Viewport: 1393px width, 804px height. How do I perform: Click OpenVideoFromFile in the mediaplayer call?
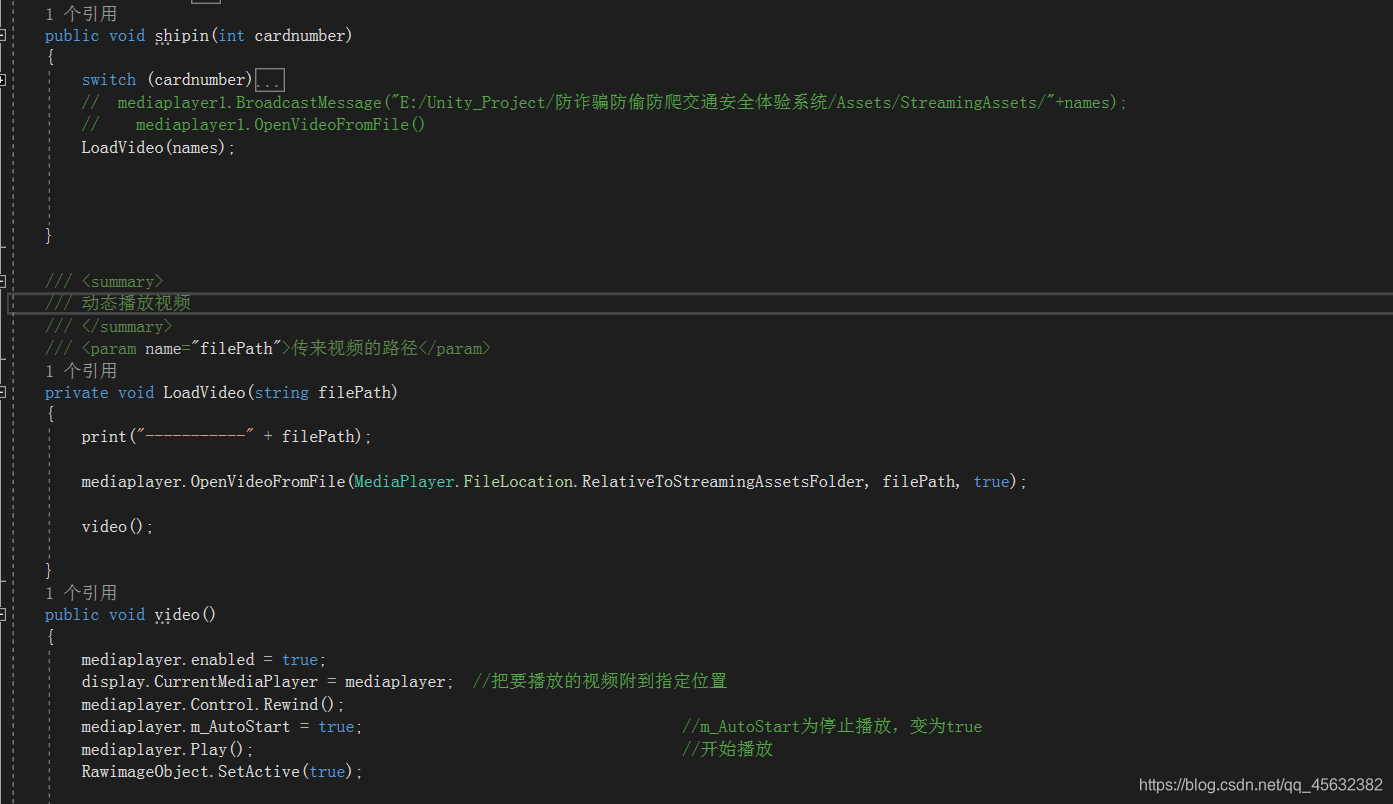pyautogui.click(x=268, y=482)
